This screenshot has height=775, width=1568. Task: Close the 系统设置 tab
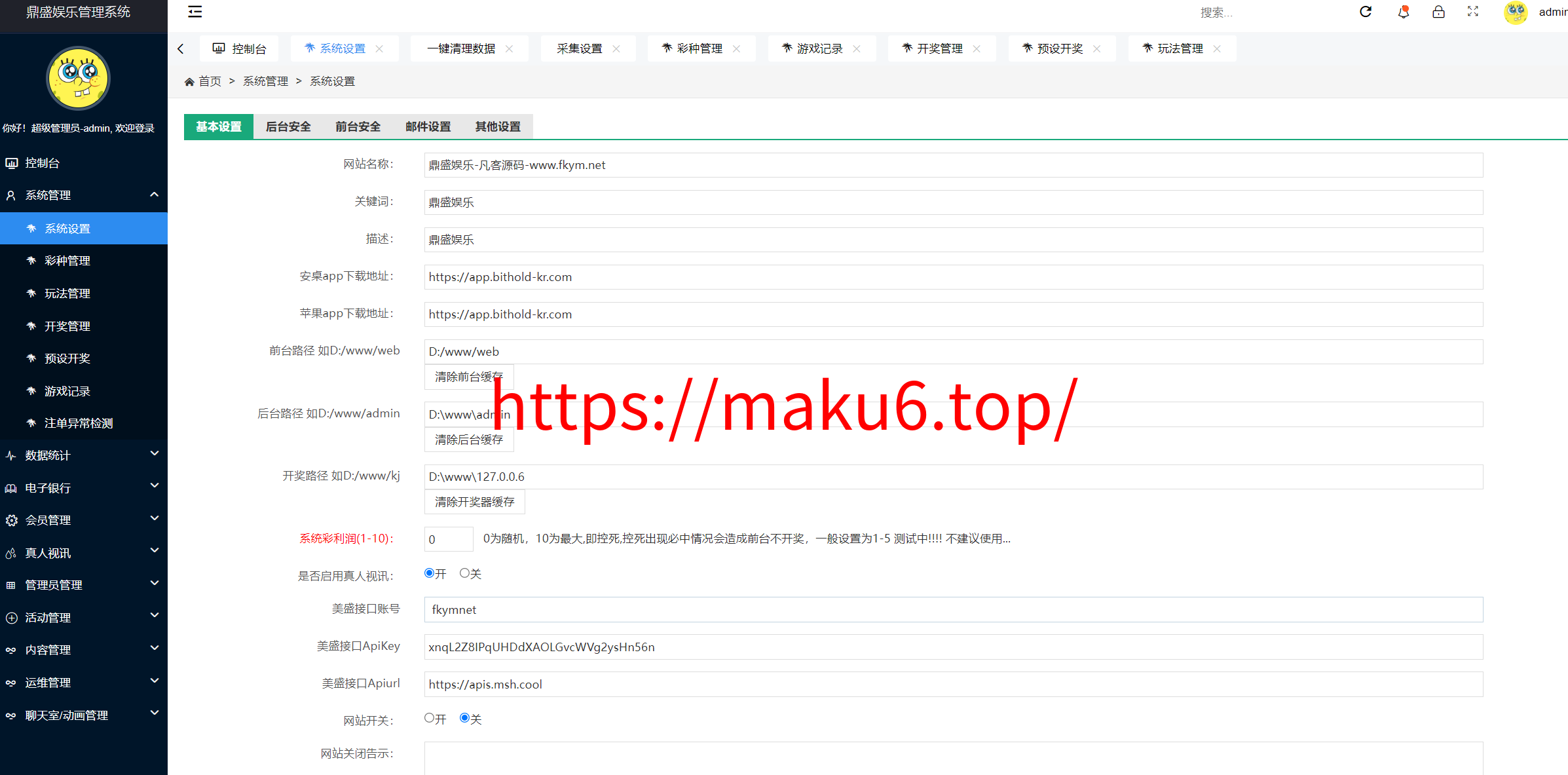tap(379, 48)
